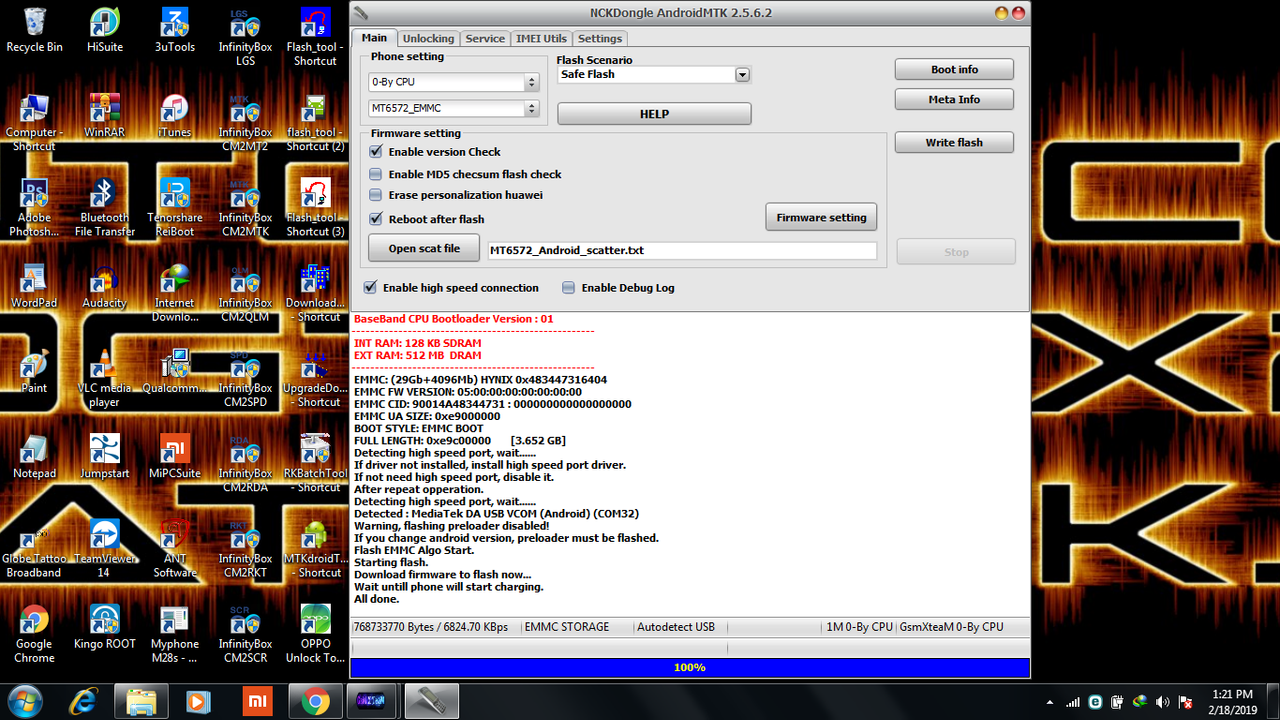
Task: Open InfinityBox LGS shortcut
Action: (245, 37)
